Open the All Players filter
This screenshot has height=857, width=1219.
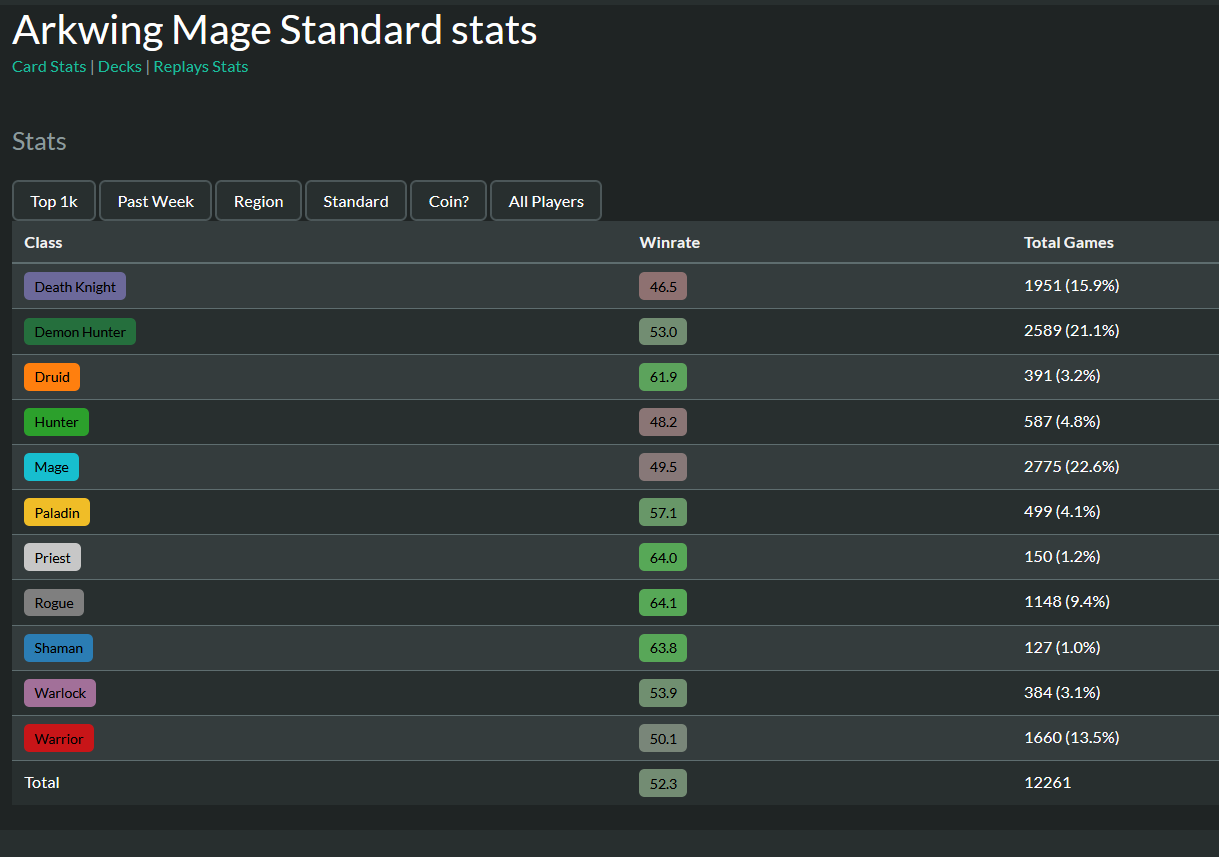coord(546,201)
